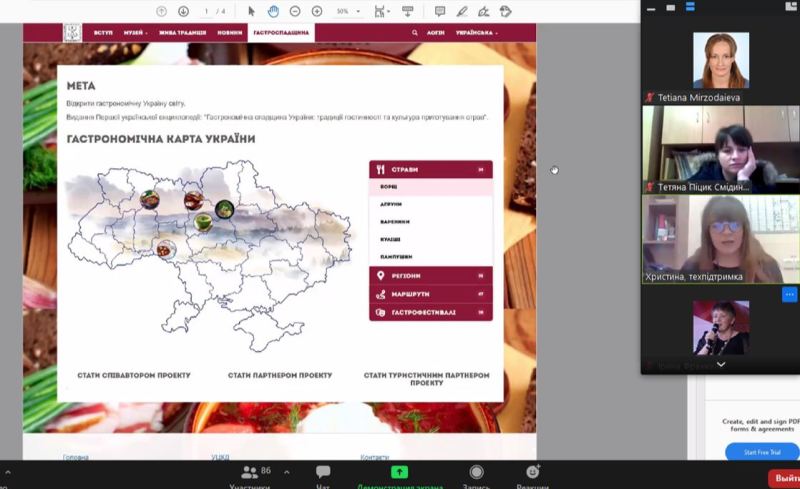800x489 pixels.
Task: Select Tetiana Mirzodaieva video thumbnail
Action: click(721, 60)
